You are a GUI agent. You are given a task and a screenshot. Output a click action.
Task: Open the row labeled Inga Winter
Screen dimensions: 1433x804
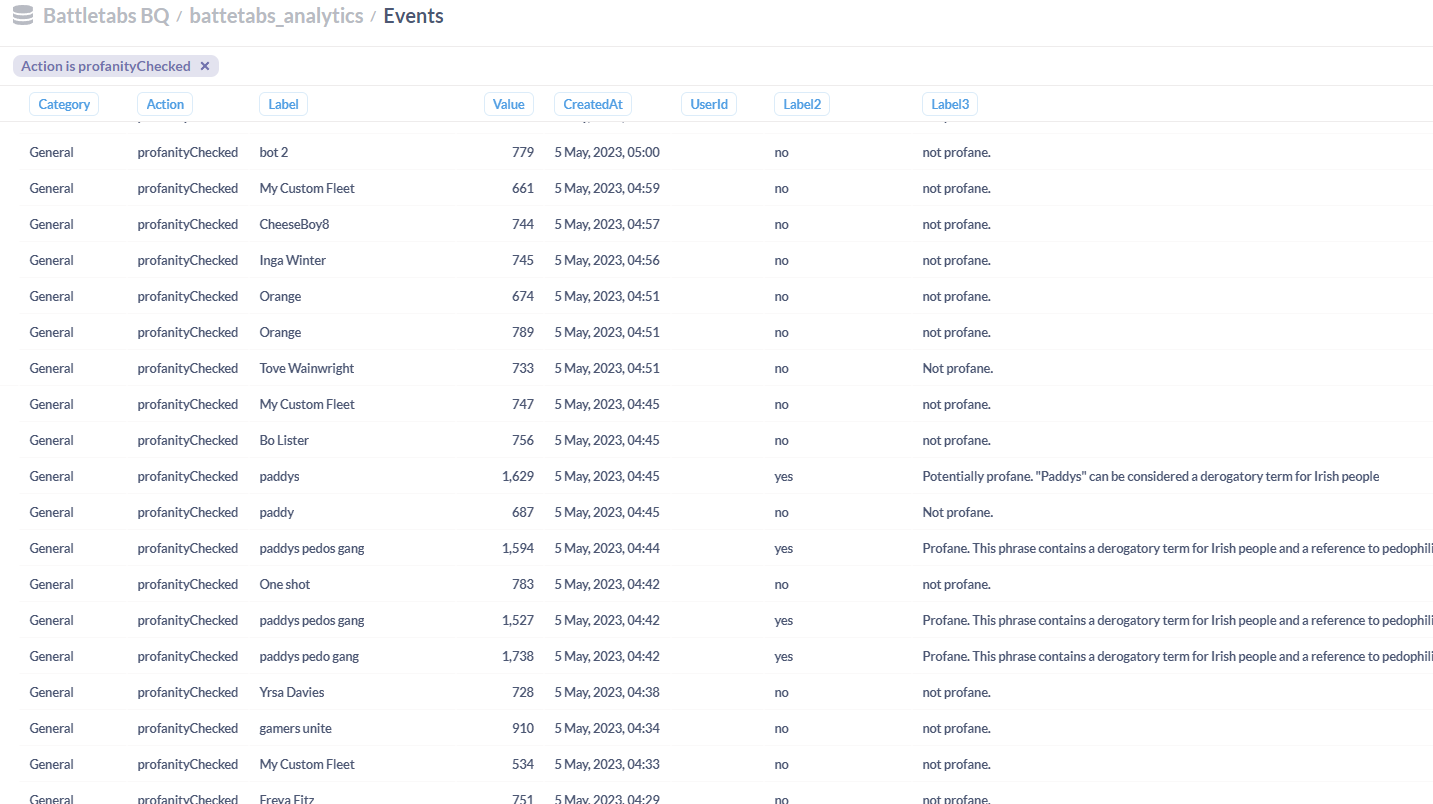point(292,260)
